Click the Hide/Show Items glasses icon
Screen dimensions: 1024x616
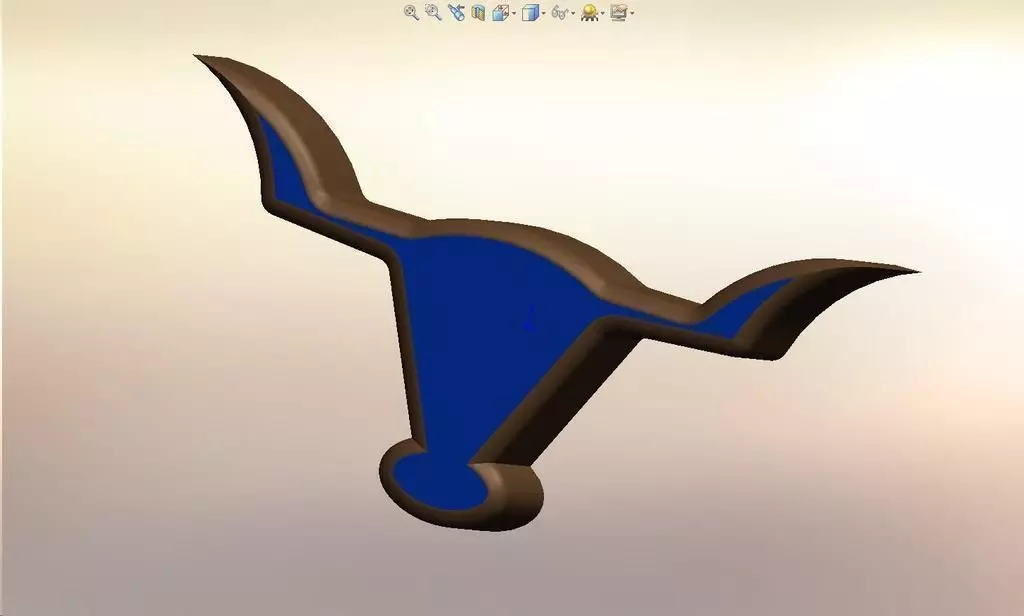(560, 12)
